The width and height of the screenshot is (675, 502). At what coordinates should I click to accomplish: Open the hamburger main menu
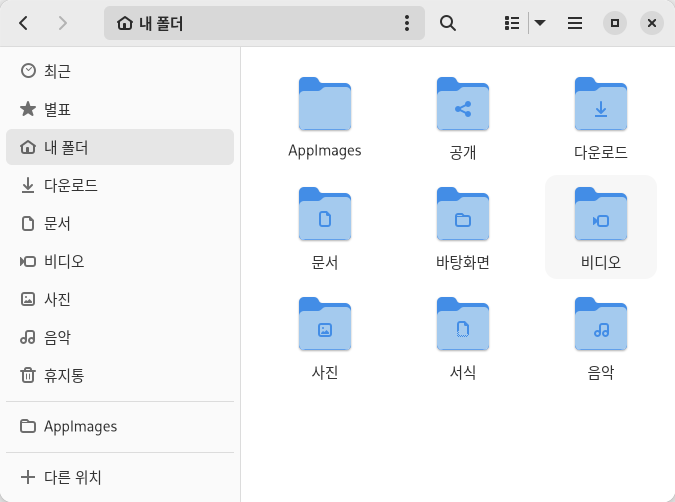tap(575, 23)
